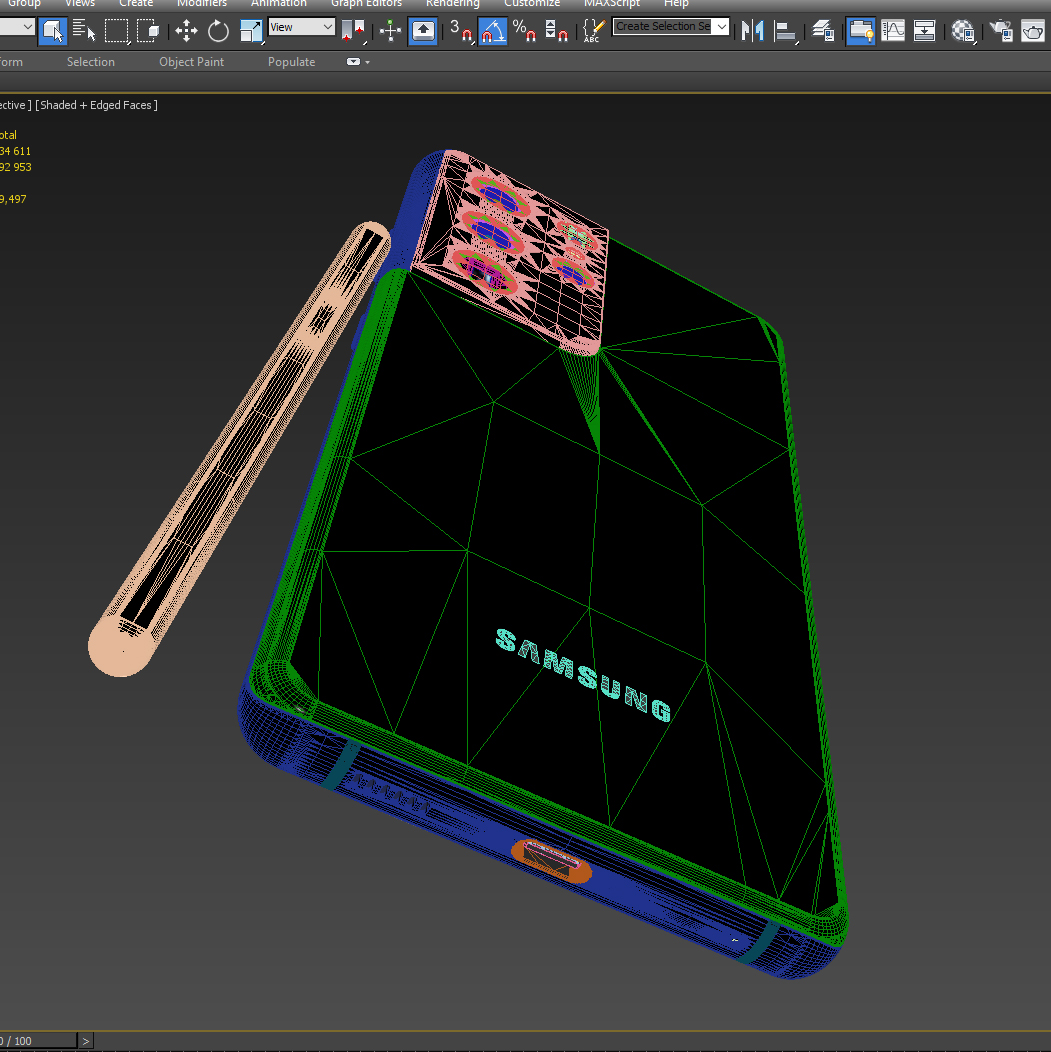
Task: Open the Object Paint ribbon tab
Action: click(191, 62)
